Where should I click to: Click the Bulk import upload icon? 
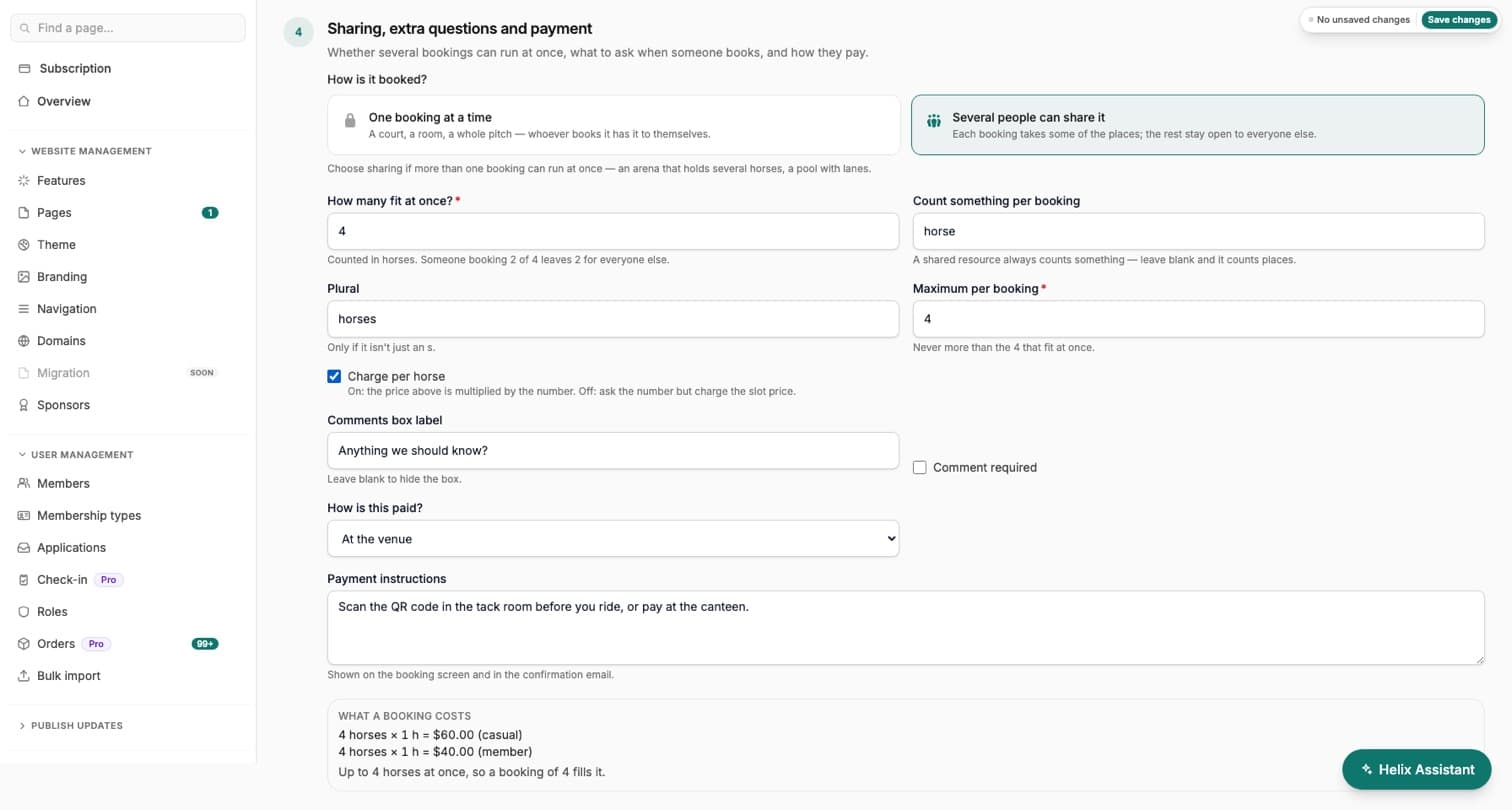24,676
